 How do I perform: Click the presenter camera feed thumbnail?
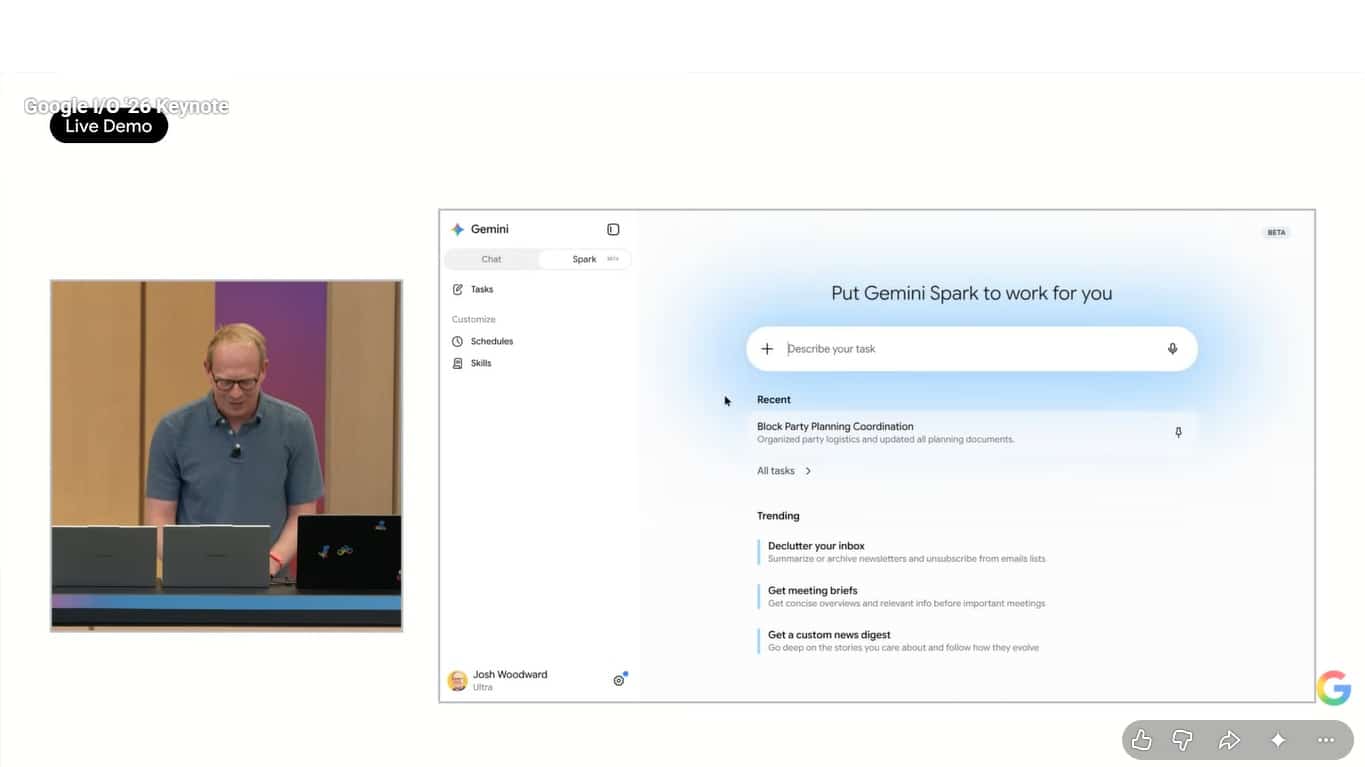227,456
